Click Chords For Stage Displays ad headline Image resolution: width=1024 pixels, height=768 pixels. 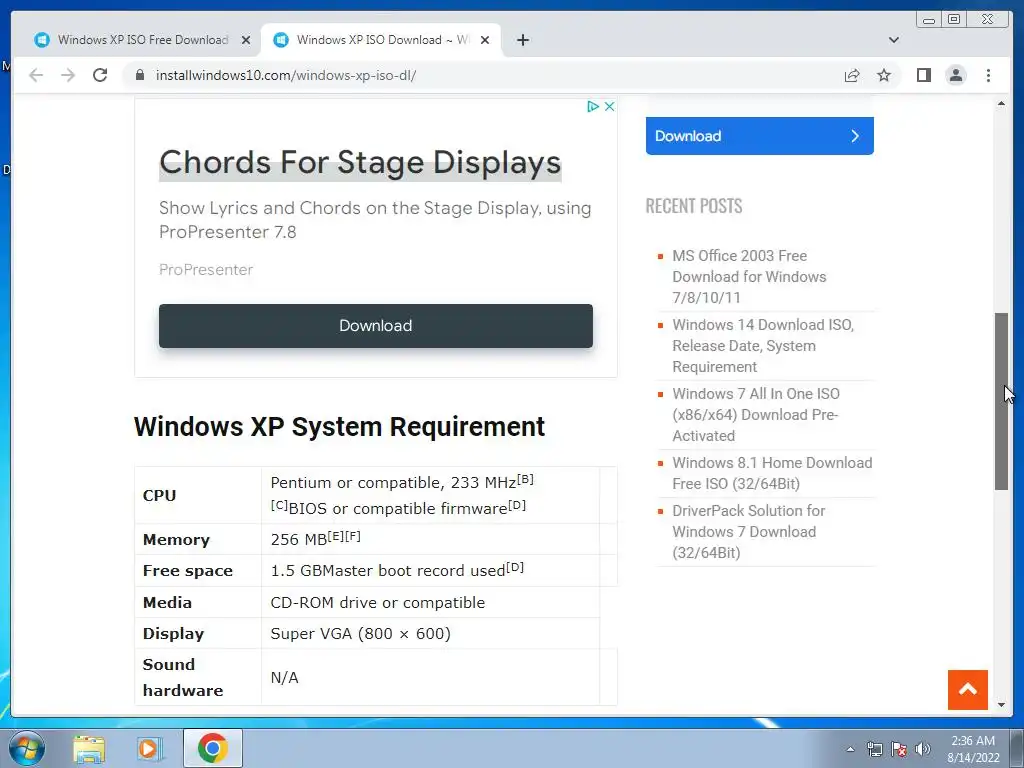[360, 162]
